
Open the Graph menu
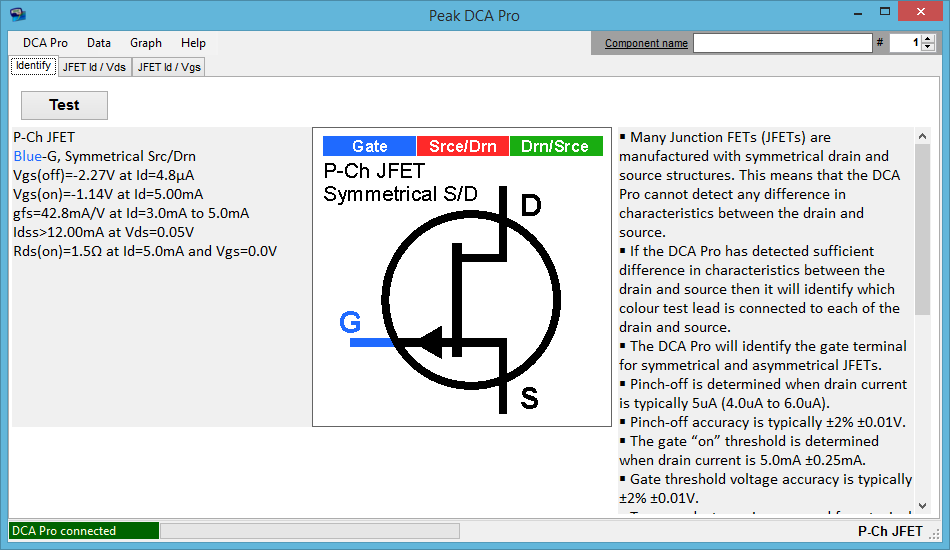click(x=146, y=43)
